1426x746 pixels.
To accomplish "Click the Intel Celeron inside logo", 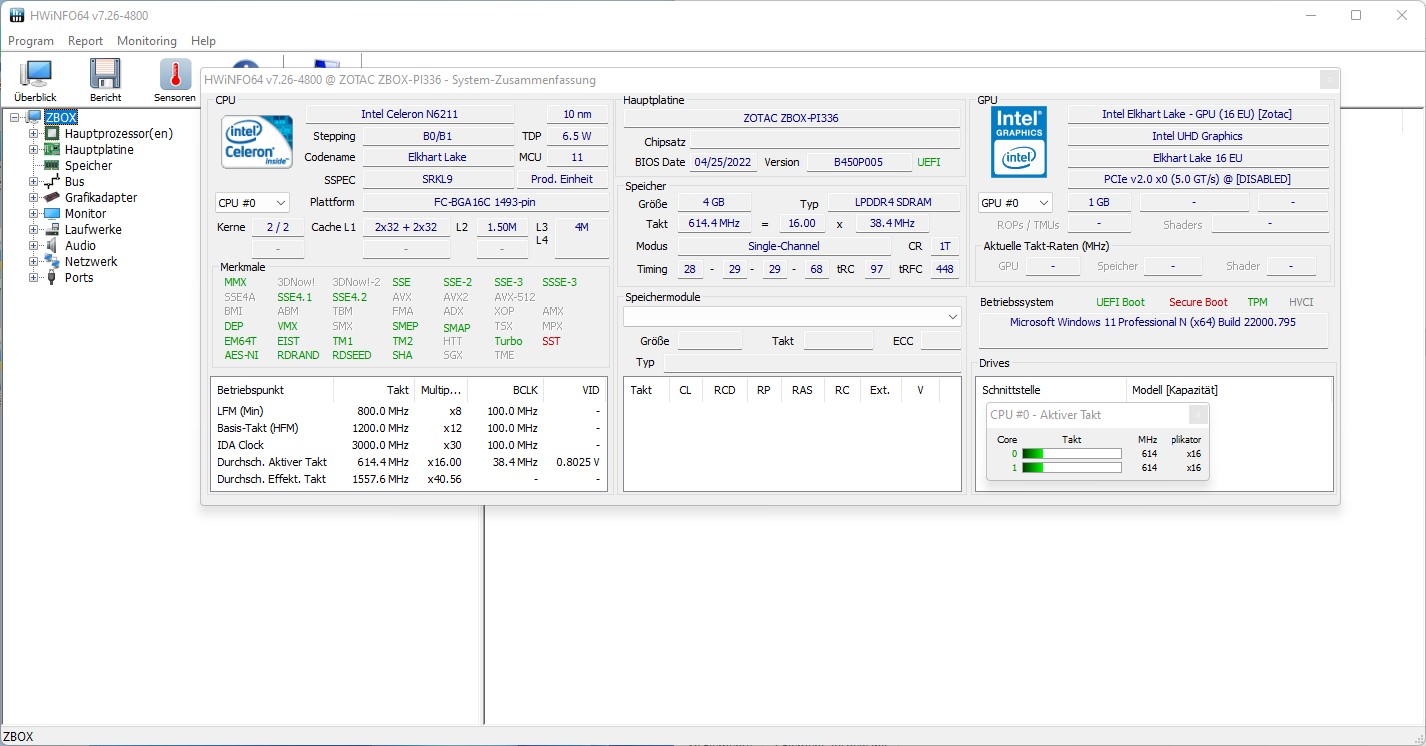I will pos(257,142).
